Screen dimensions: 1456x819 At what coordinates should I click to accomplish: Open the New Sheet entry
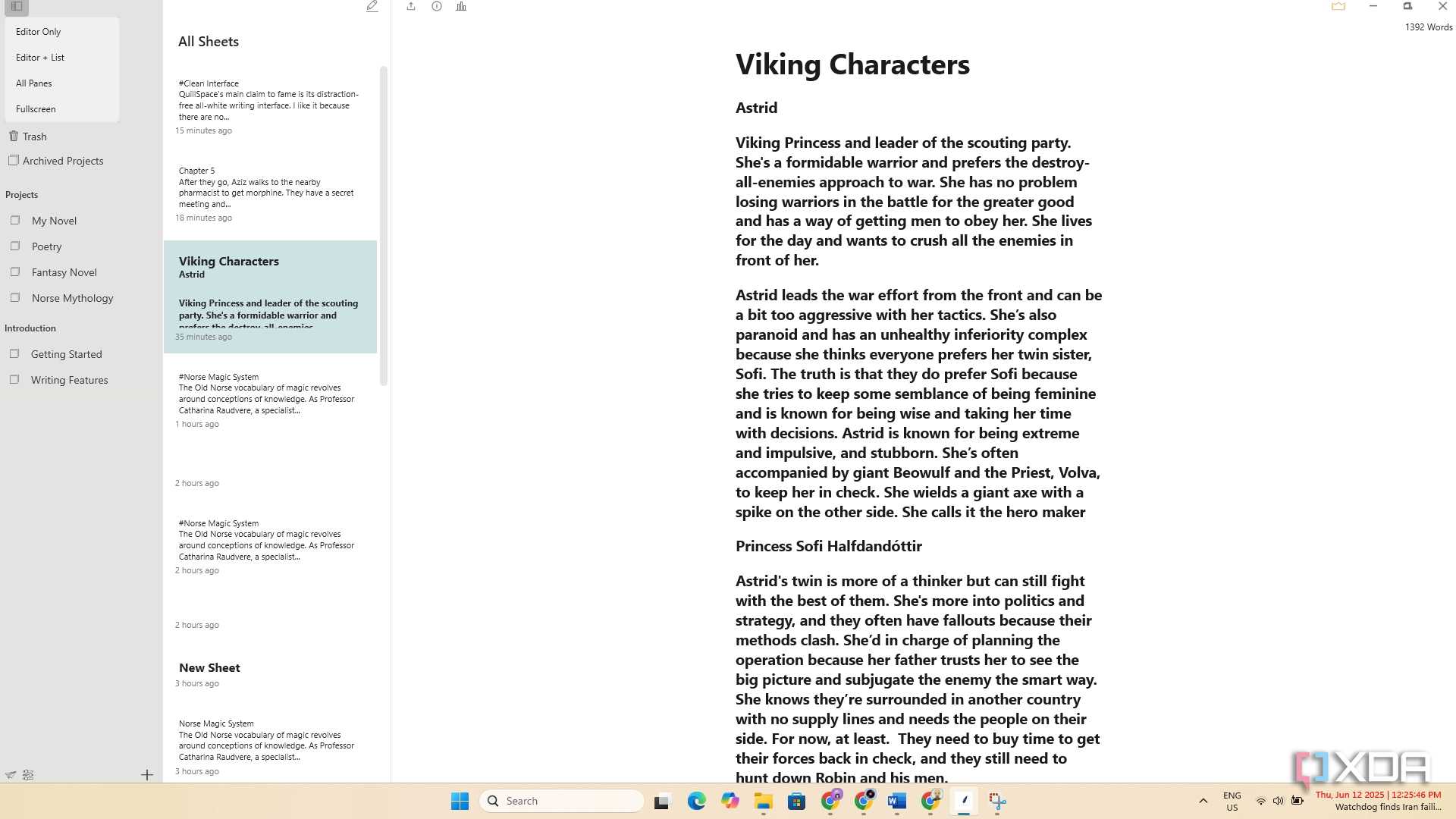click(x=270, y=675)
